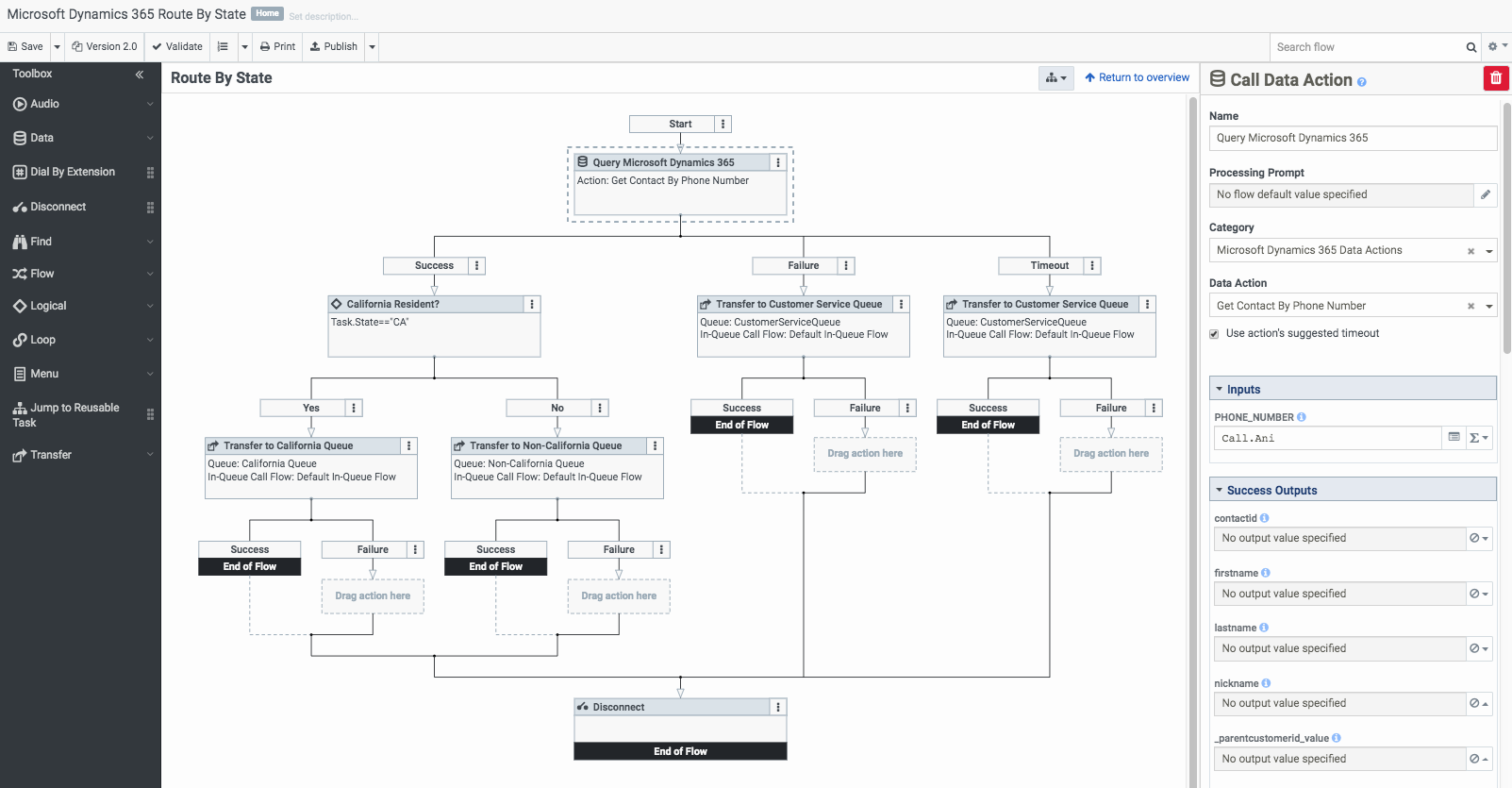The image size is (1512, 788).
Task: Click the list view icon in toolbar
Action: click(x=223, y=46)
